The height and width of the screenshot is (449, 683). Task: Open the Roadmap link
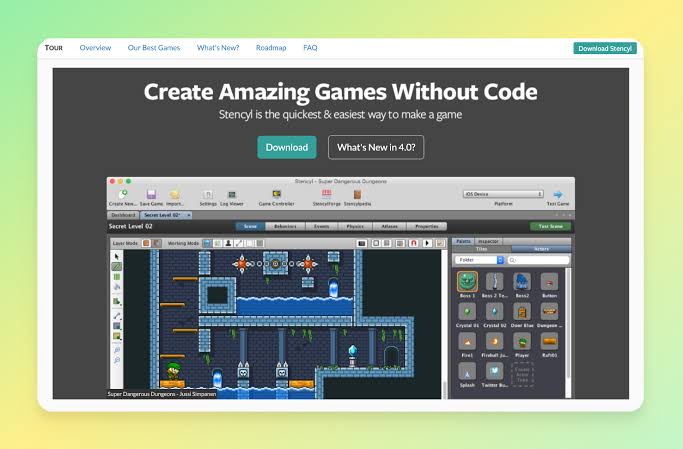(x=271, y=47)
